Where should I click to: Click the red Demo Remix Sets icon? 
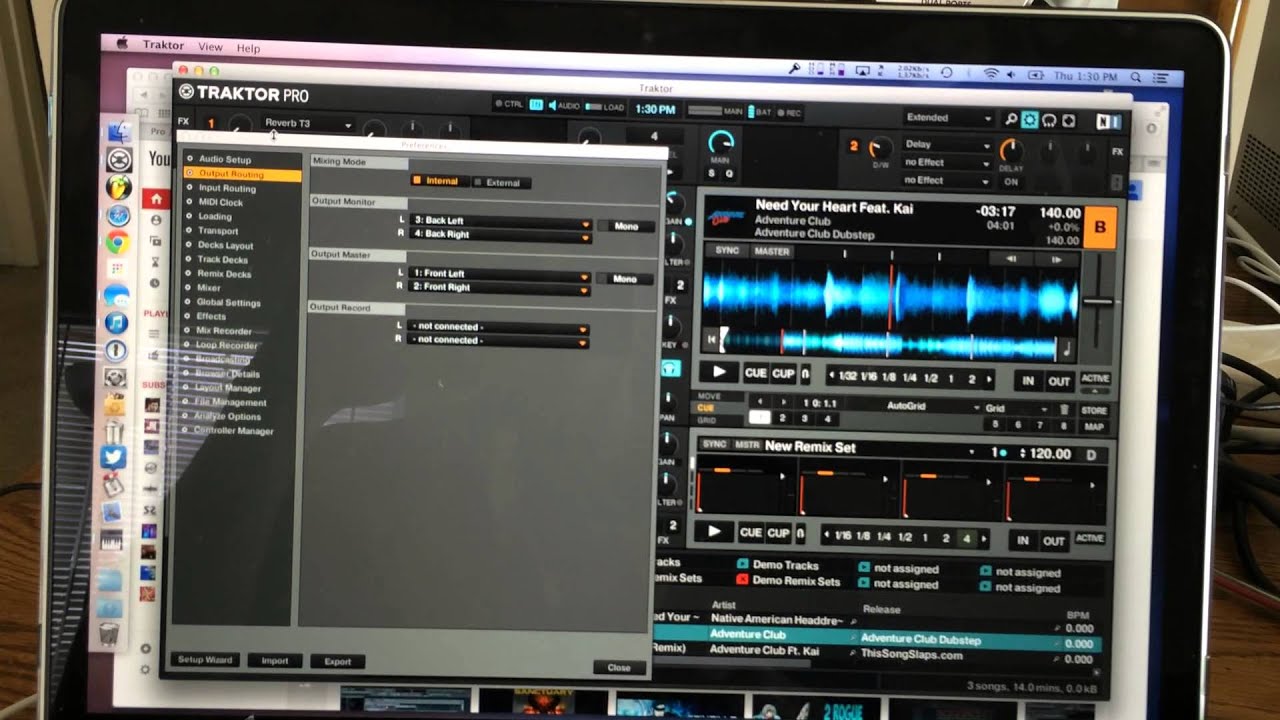tap(742, 580)
